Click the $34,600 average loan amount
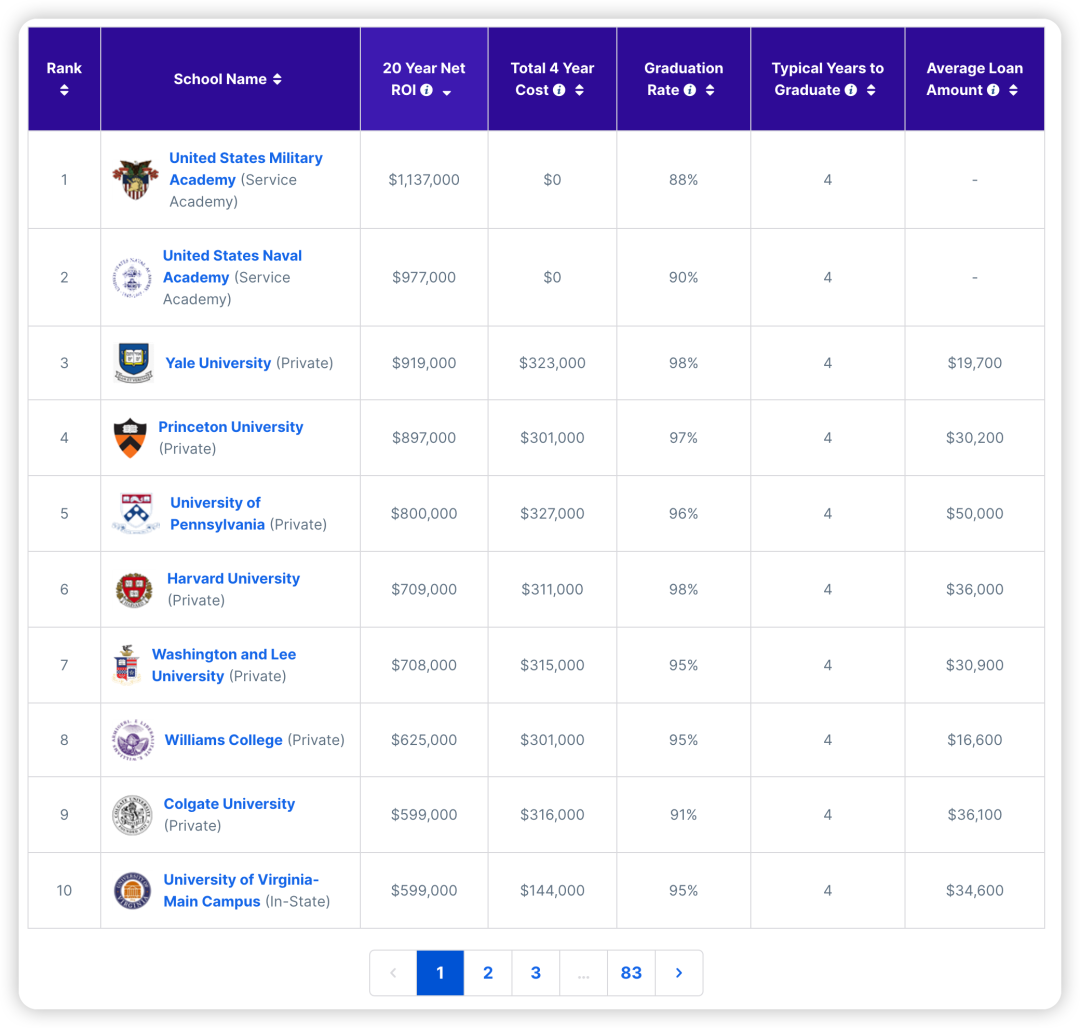 click(x=975, y=890)
